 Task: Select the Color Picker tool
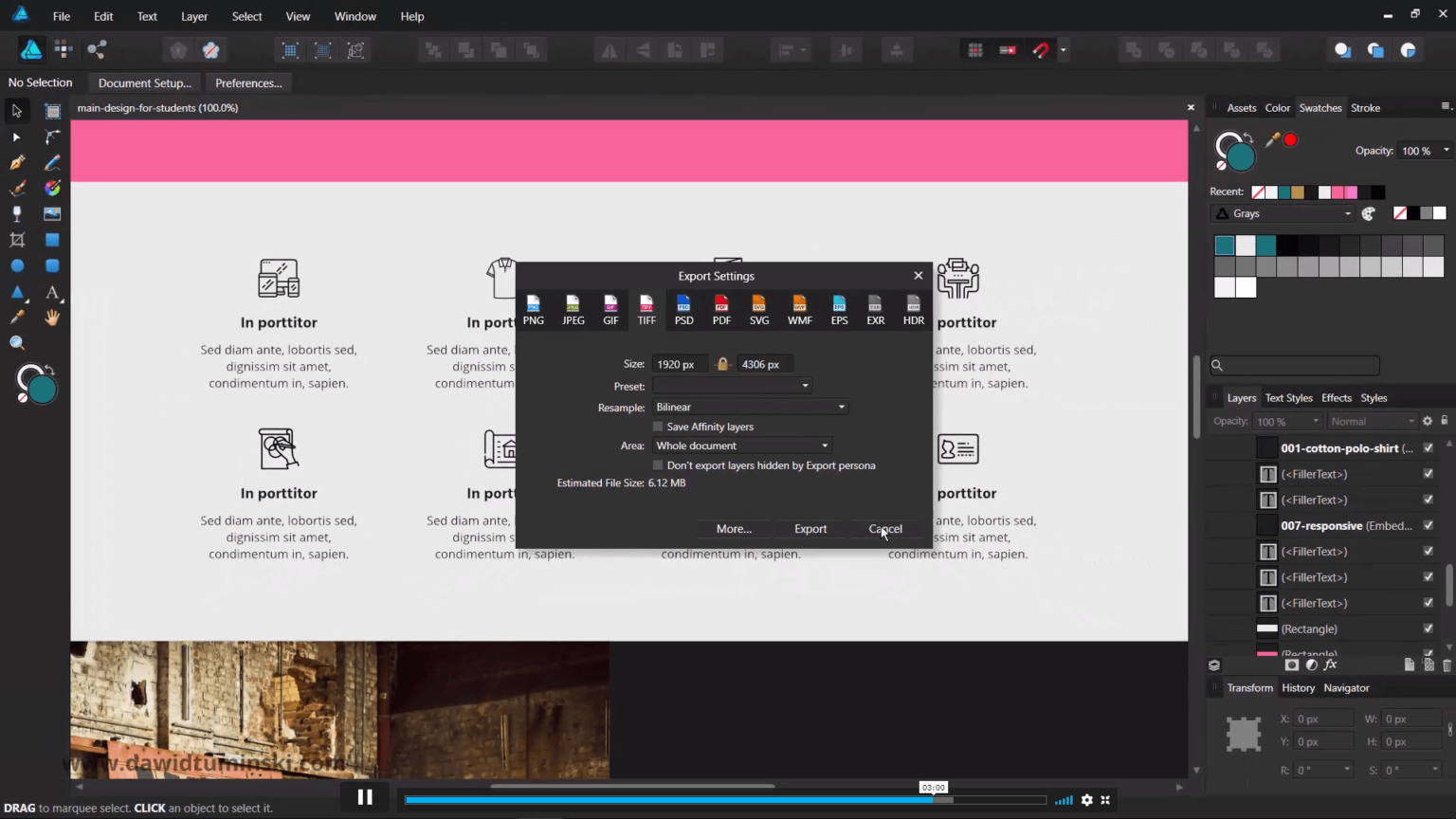click(16, 318)
